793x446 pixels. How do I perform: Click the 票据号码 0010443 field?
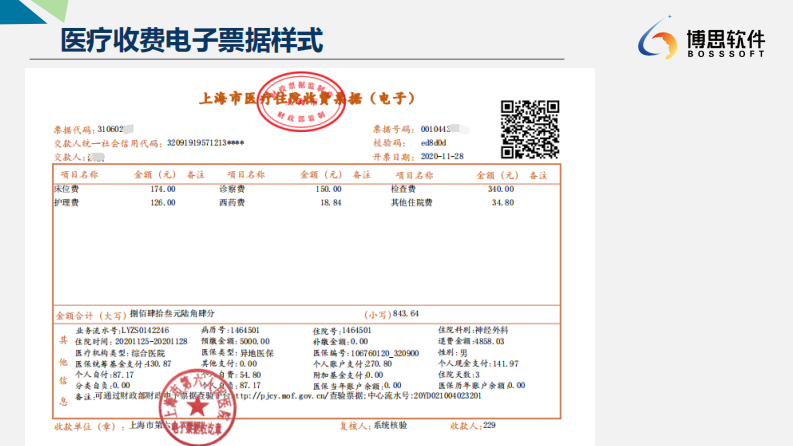point(421,129)
